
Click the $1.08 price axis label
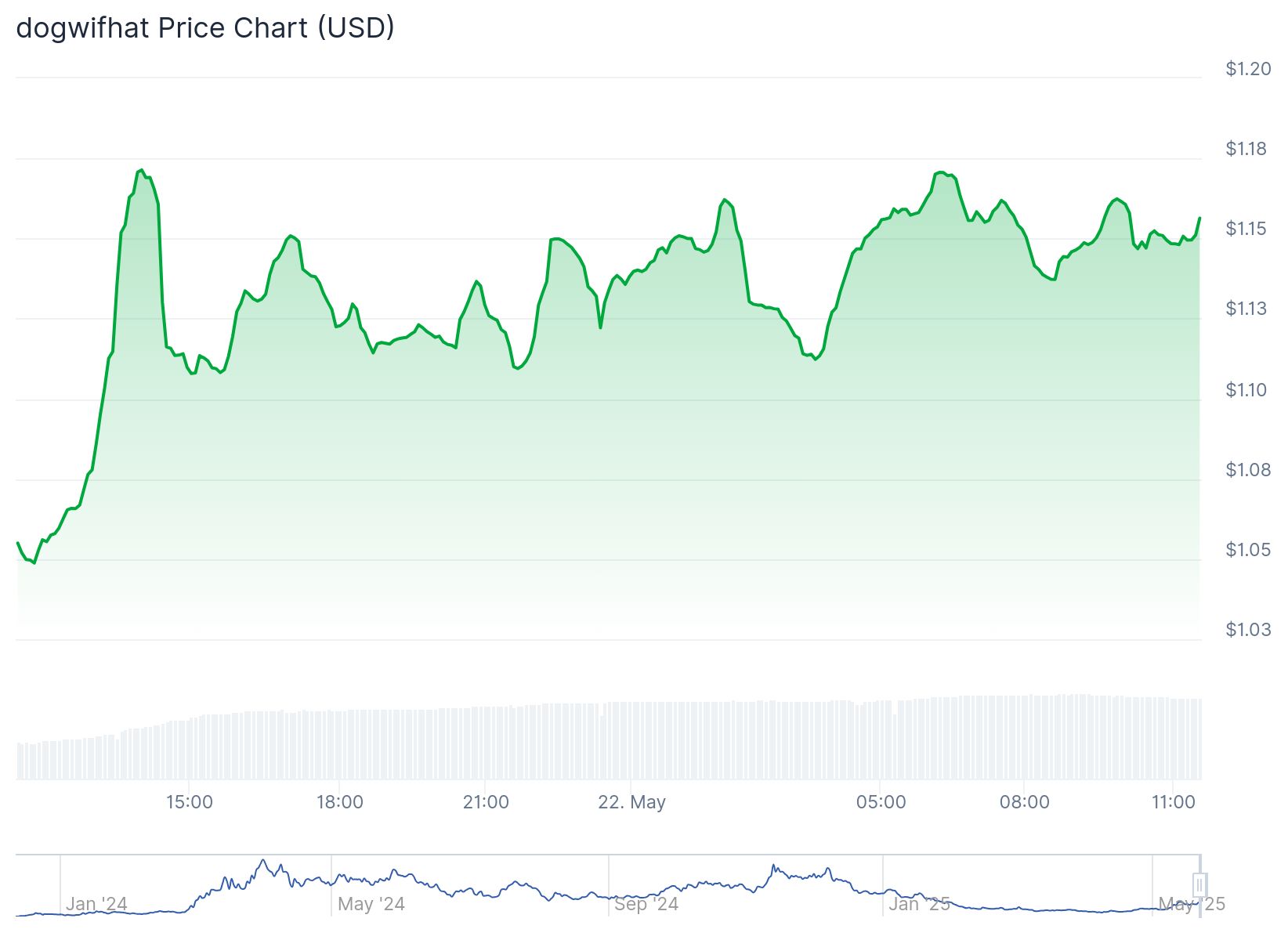coord(1248,470)
